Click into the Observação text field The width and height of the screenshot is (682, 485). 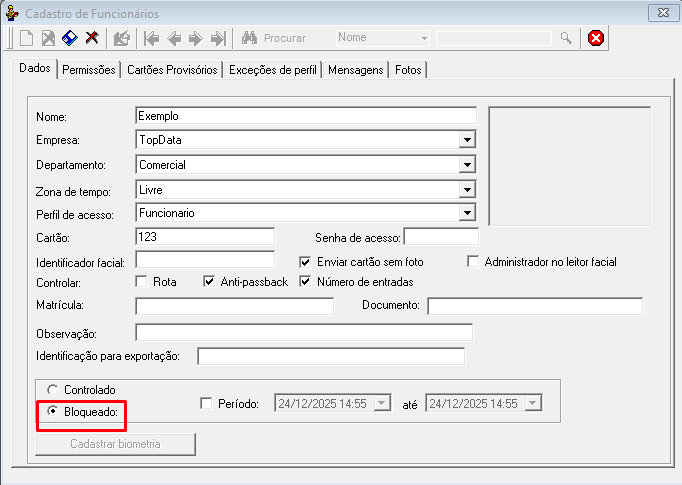click(303, 332)
